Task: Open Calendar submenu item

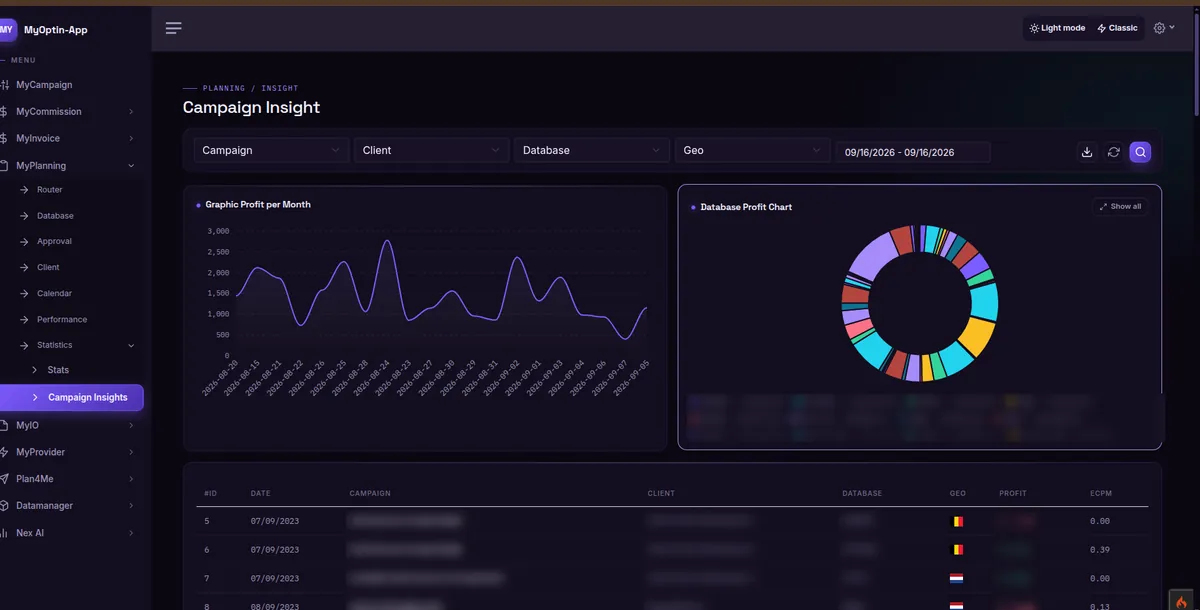Action: [54, 293]
